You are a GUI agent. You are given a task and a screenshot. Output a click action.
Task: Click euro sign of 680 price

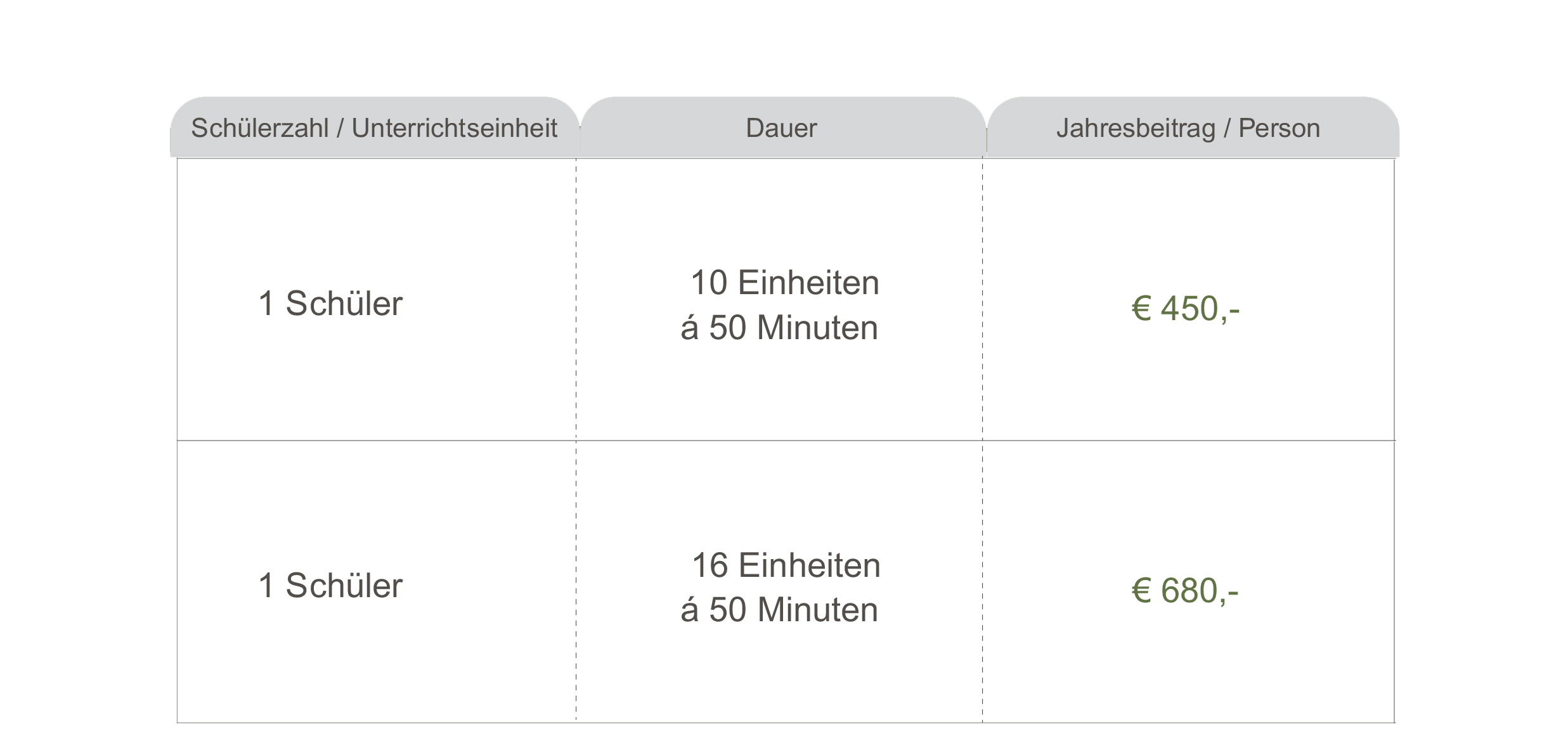(1141, 591)
